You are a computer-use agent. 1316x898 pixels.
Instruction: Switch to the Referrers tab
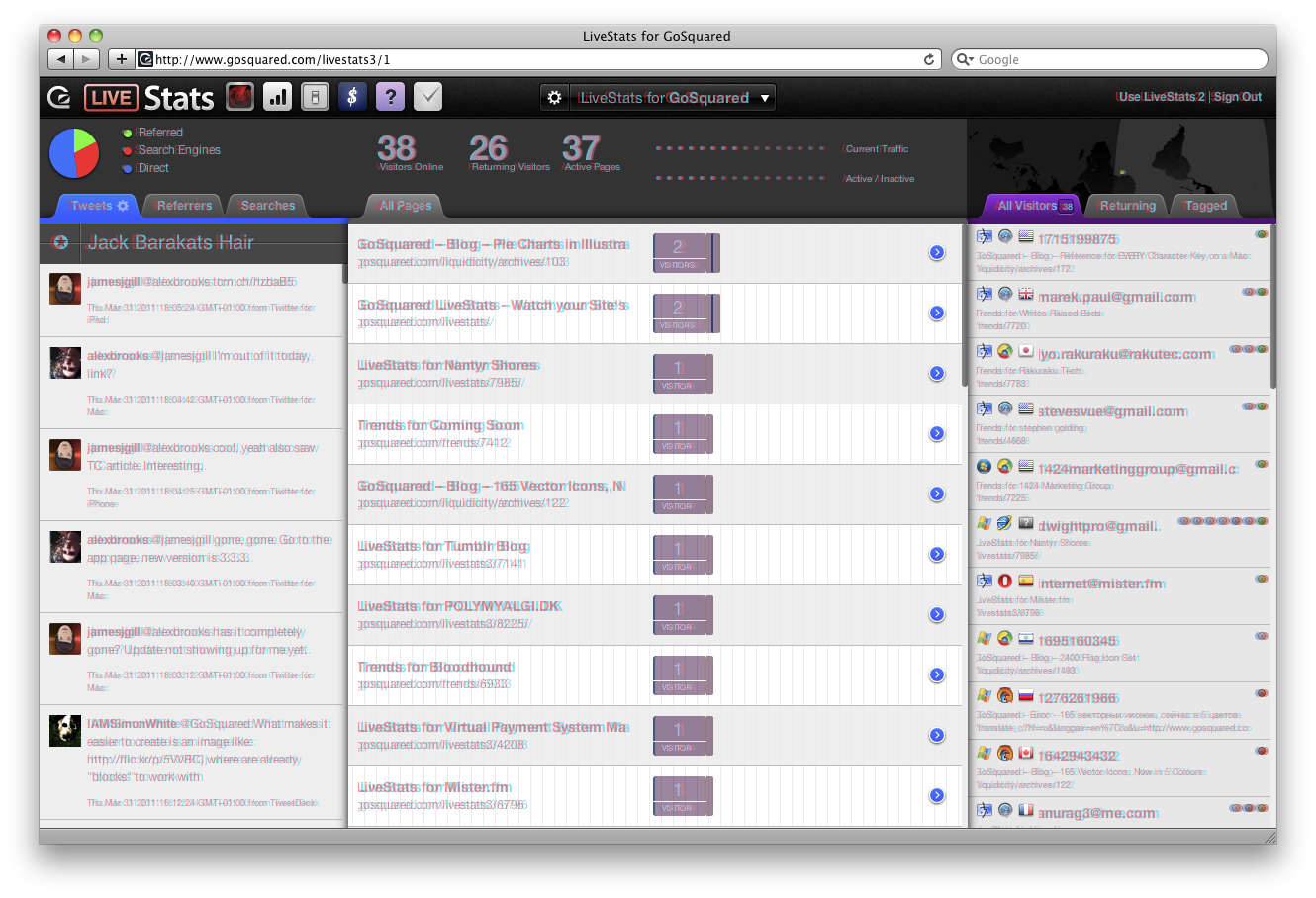(x=184, y=206)
